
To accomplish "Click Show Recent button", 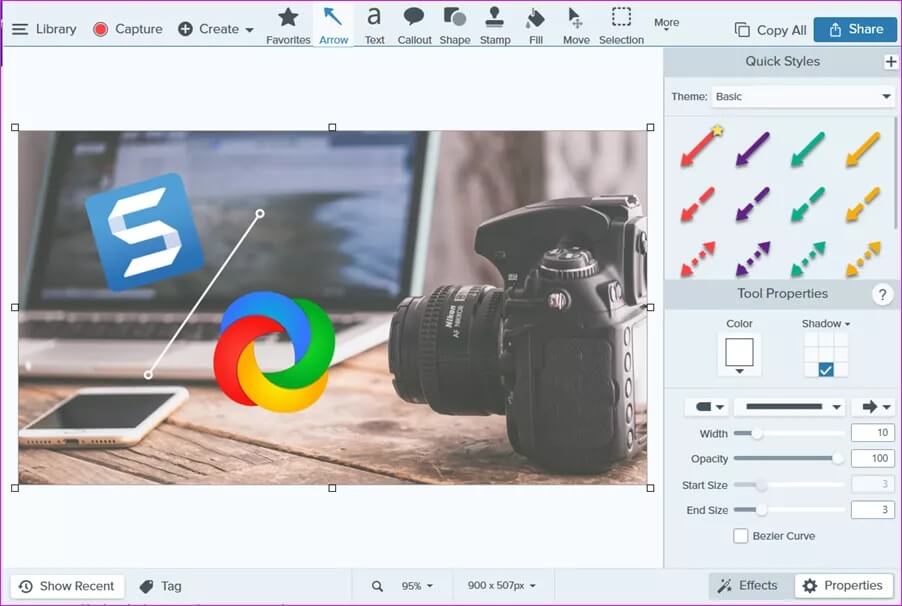I will point(67,586).
